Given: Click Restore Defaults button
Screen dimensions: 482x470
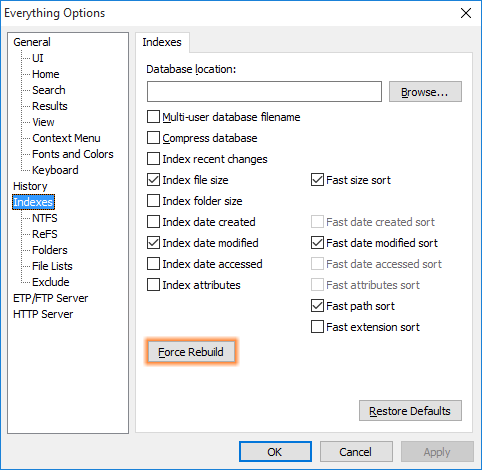Looking at the screenshot, I should 410,411.
